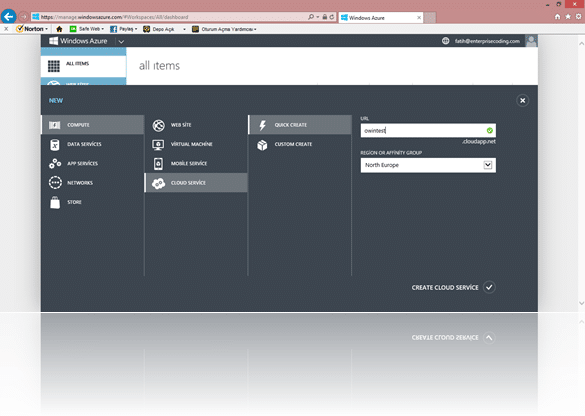This screenshot has width=585, height=416.
Task: Click the Store shopping bag icon
Action: click(x=55, y=202)
